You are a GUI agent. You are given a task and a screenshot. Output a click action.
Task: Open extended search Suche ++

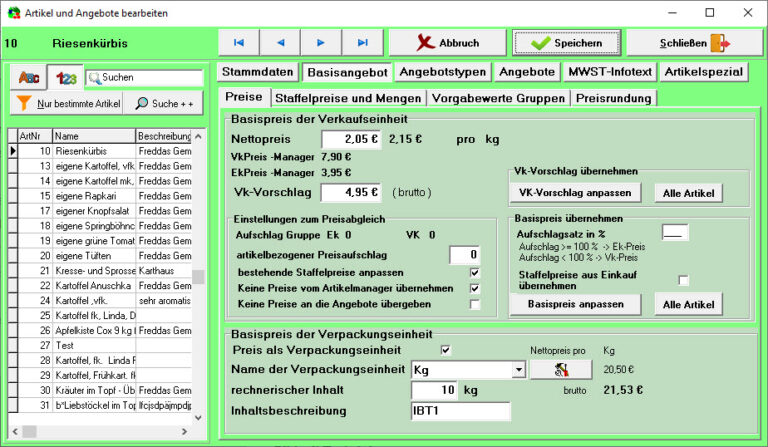pyautogui.click(x=163, y=103)
